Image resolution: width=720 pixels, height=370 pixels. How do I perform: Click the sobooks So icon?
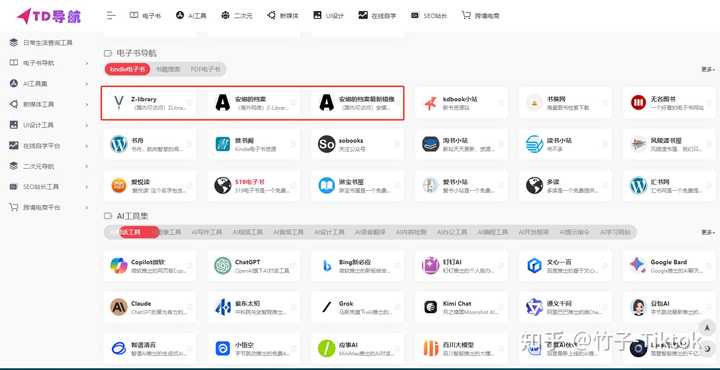pyautogui.click(x=326, y=144)
